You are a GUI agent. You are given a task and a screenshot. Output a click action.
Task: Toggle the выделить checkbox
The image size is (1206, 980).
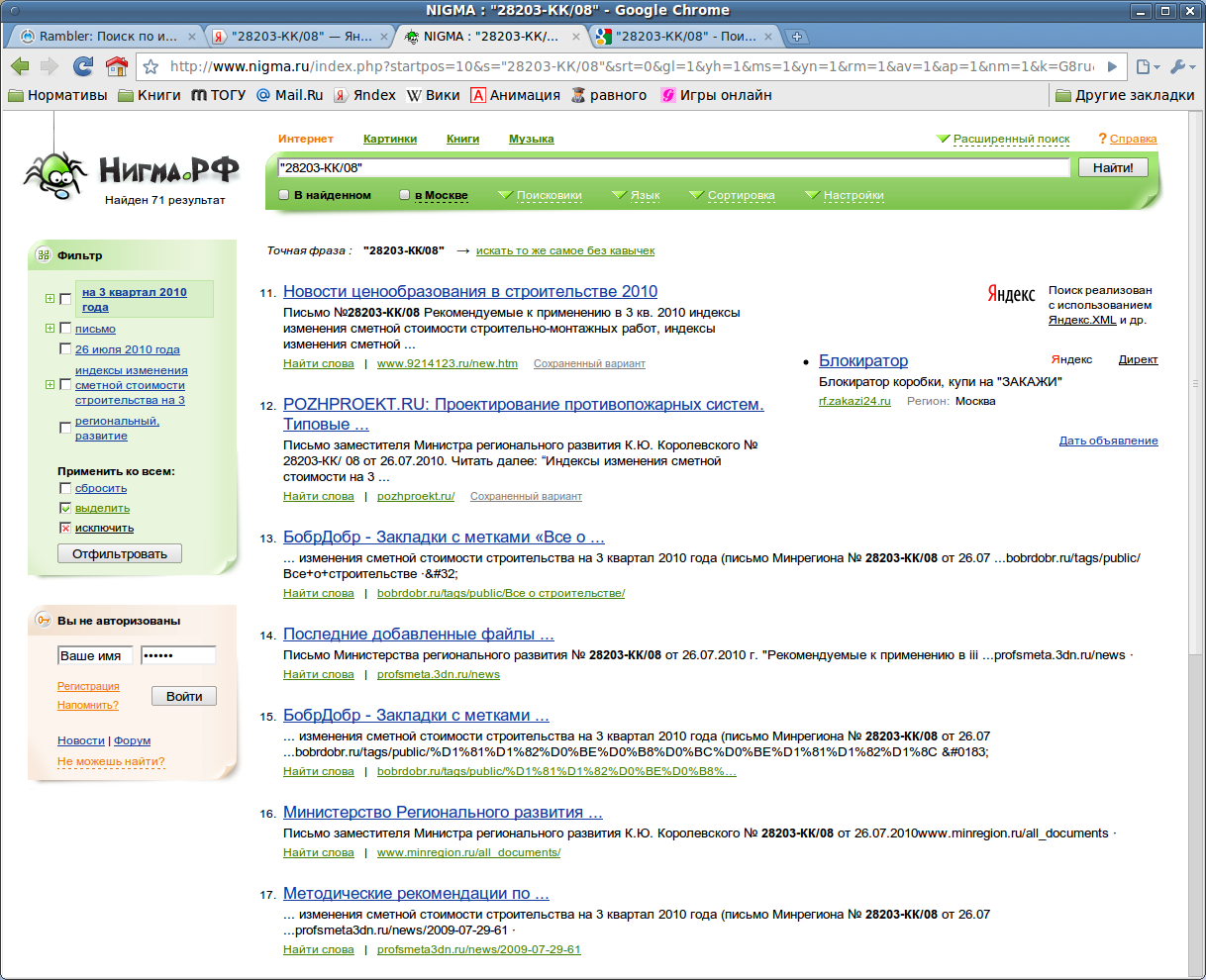65,508
